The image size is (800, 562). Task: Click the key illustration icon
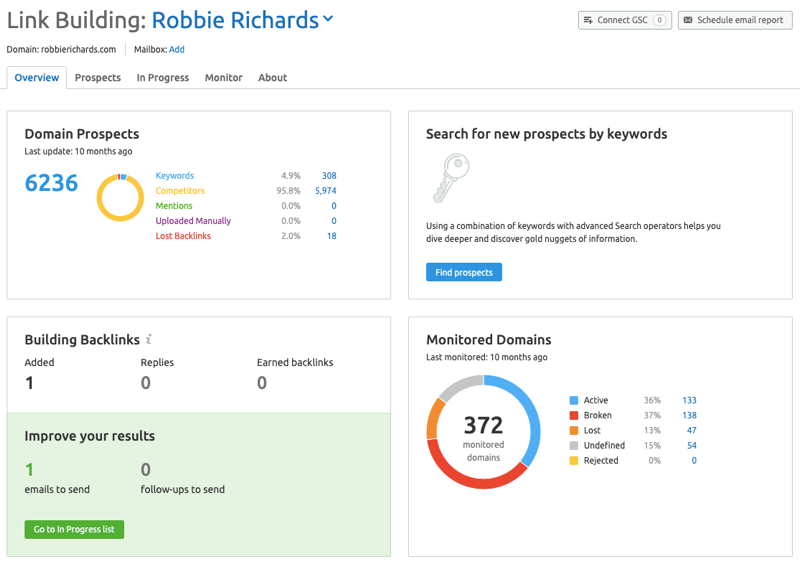[x=450, y=178]
